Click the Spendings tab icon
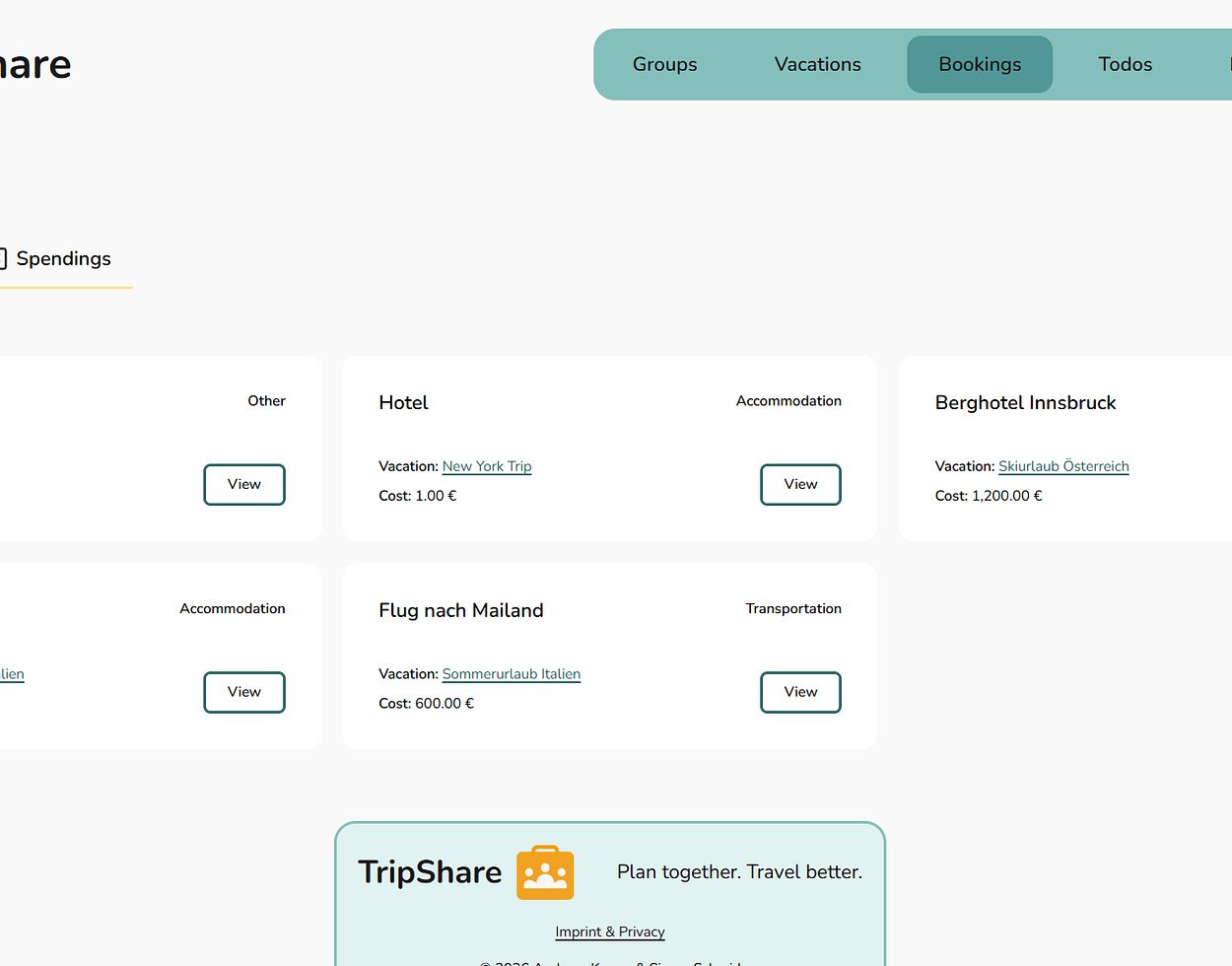The image size is (1232, 966). (x=3, y=259)
